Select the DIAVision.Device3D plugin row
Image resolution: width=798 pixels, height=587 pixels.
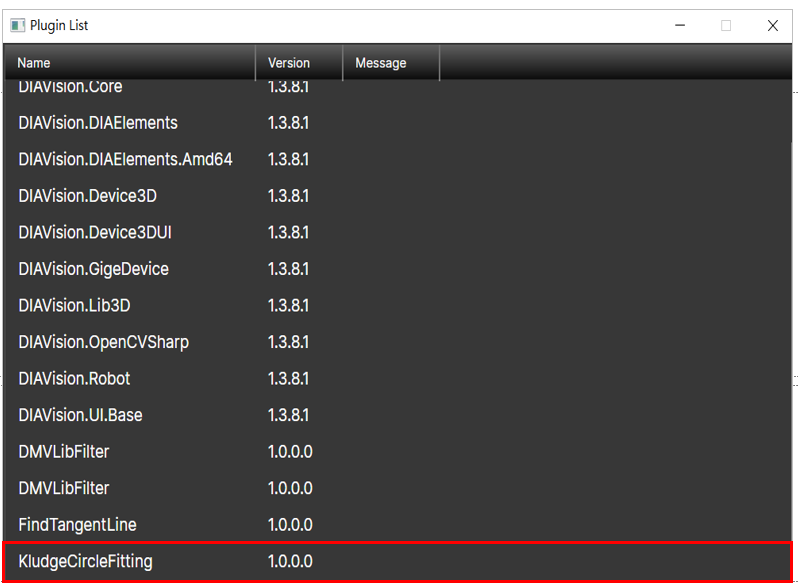coord(87,196)
